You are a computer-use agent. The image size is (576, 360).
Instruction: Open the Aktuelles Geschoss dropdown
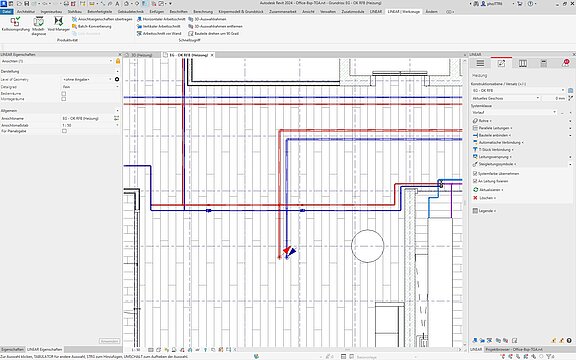coord(505,98)
